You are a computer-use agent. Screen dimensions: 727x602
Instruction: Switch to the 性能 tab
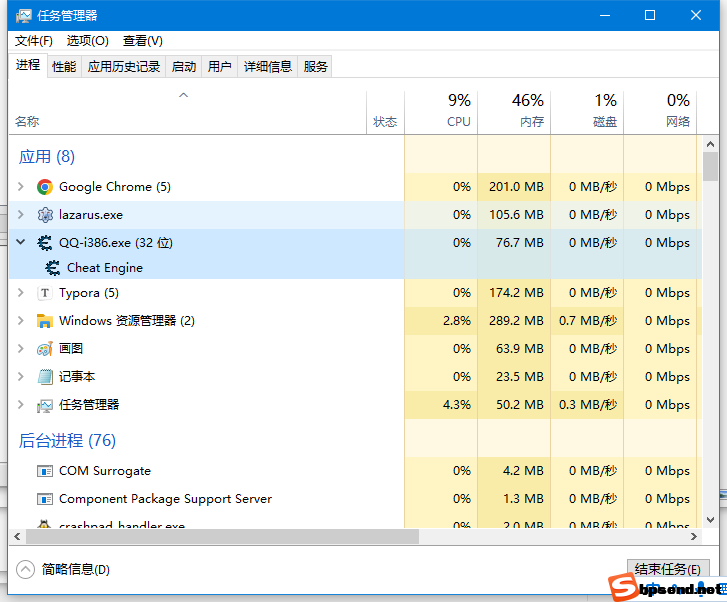point(64,67)
